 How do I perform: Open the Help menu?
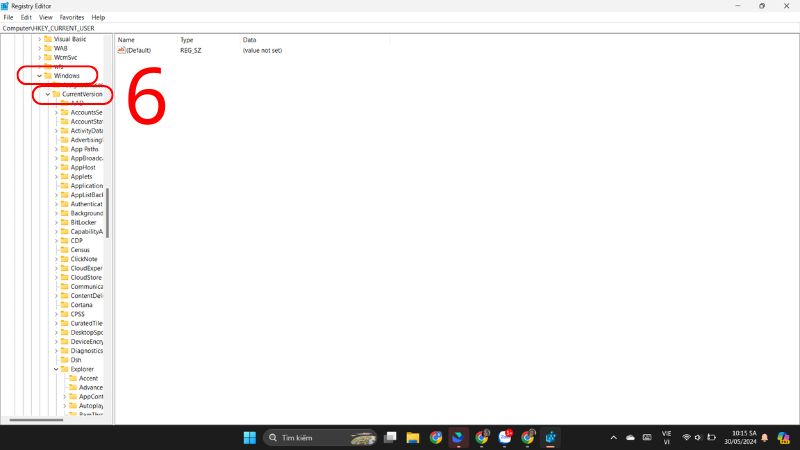click(x=98, y=17)
